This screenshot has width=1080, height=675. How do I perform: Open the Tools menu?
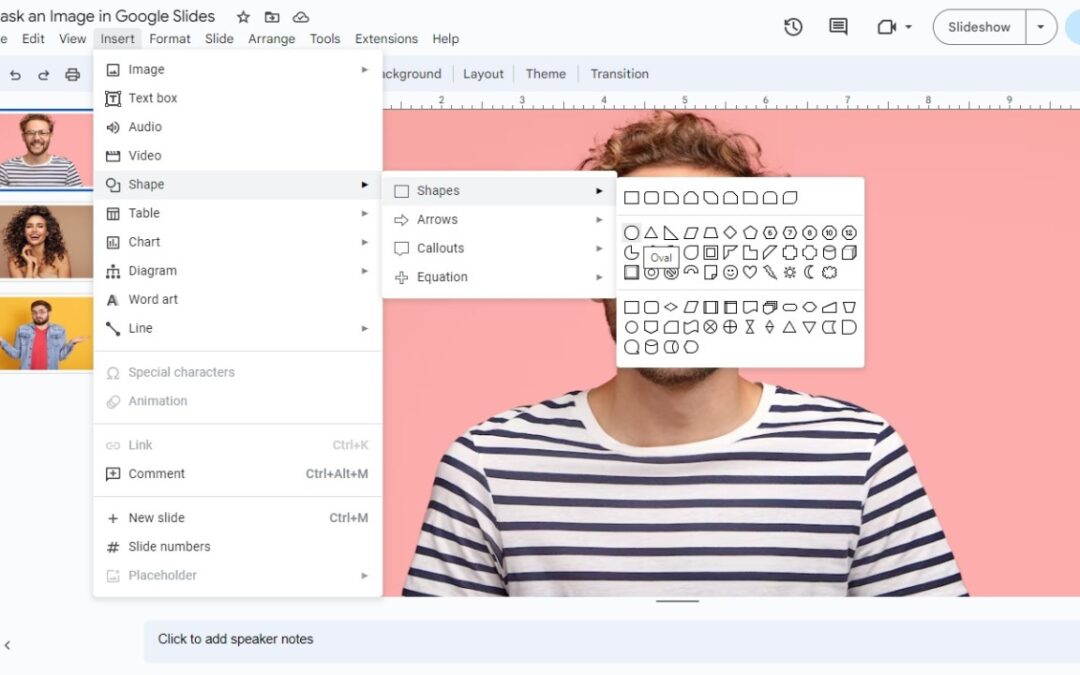pyautogui.click(x=324, y=38)
